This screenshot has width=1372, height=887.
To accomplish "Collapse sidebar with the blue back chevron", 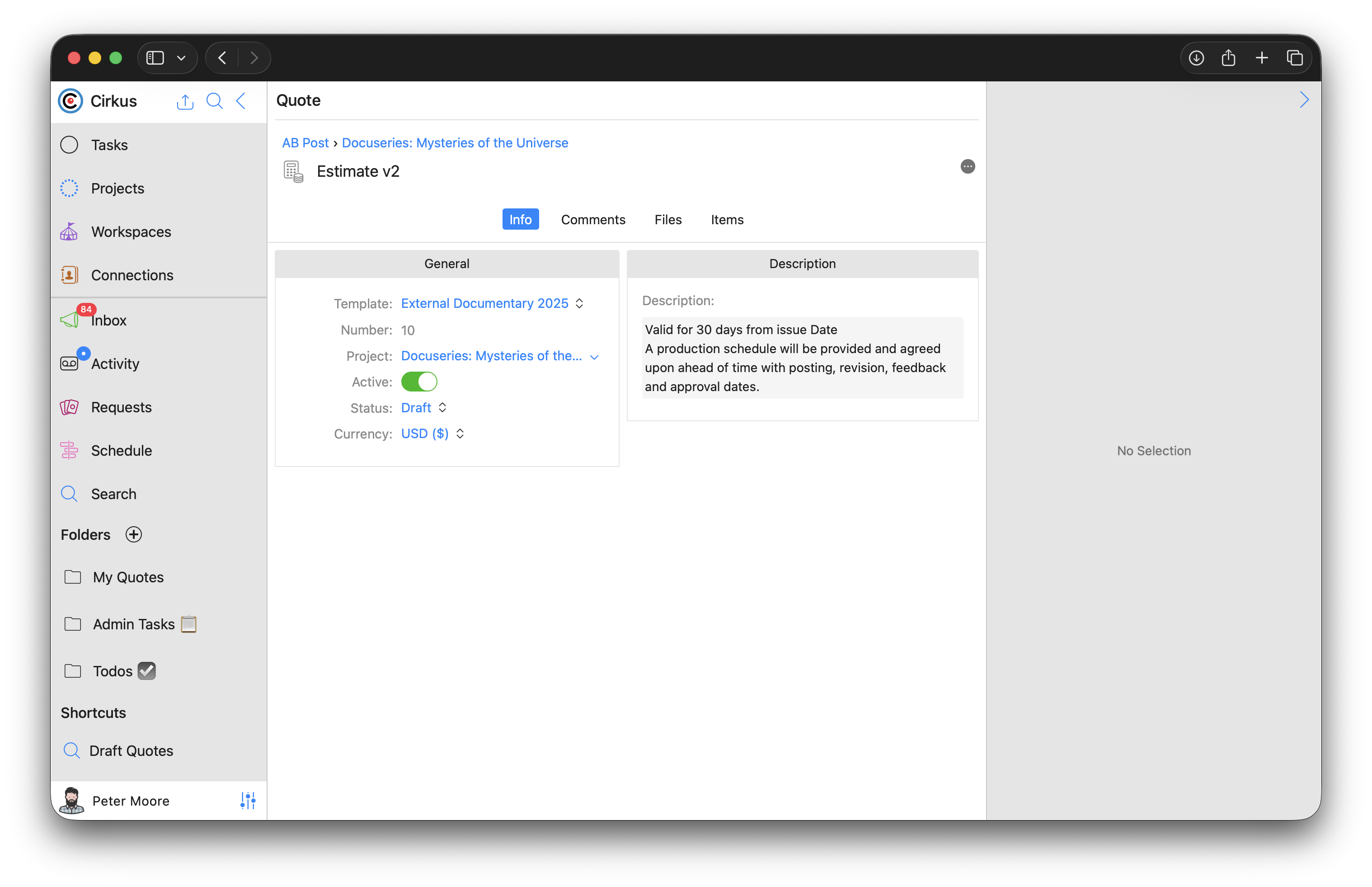I will [241, 101].
